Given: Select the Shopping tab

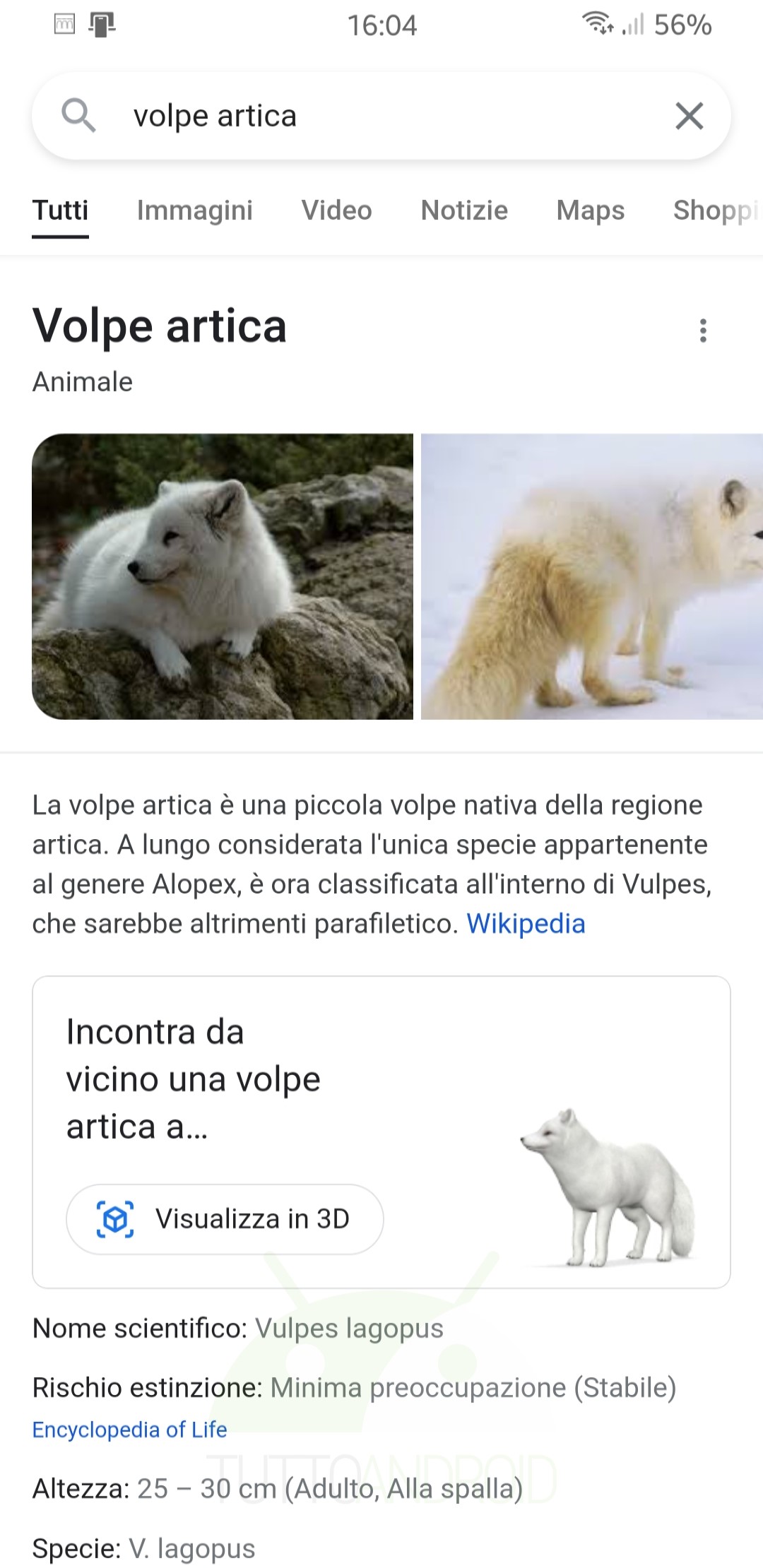Looking at the screenshot, I should (717, 210).
